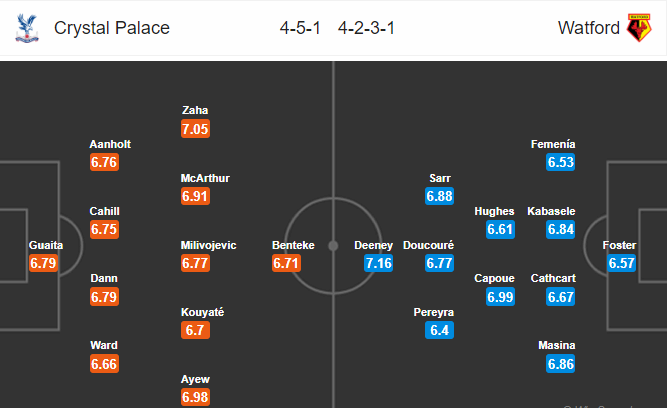Select Deeney's 7.16 rating badge

378,263
